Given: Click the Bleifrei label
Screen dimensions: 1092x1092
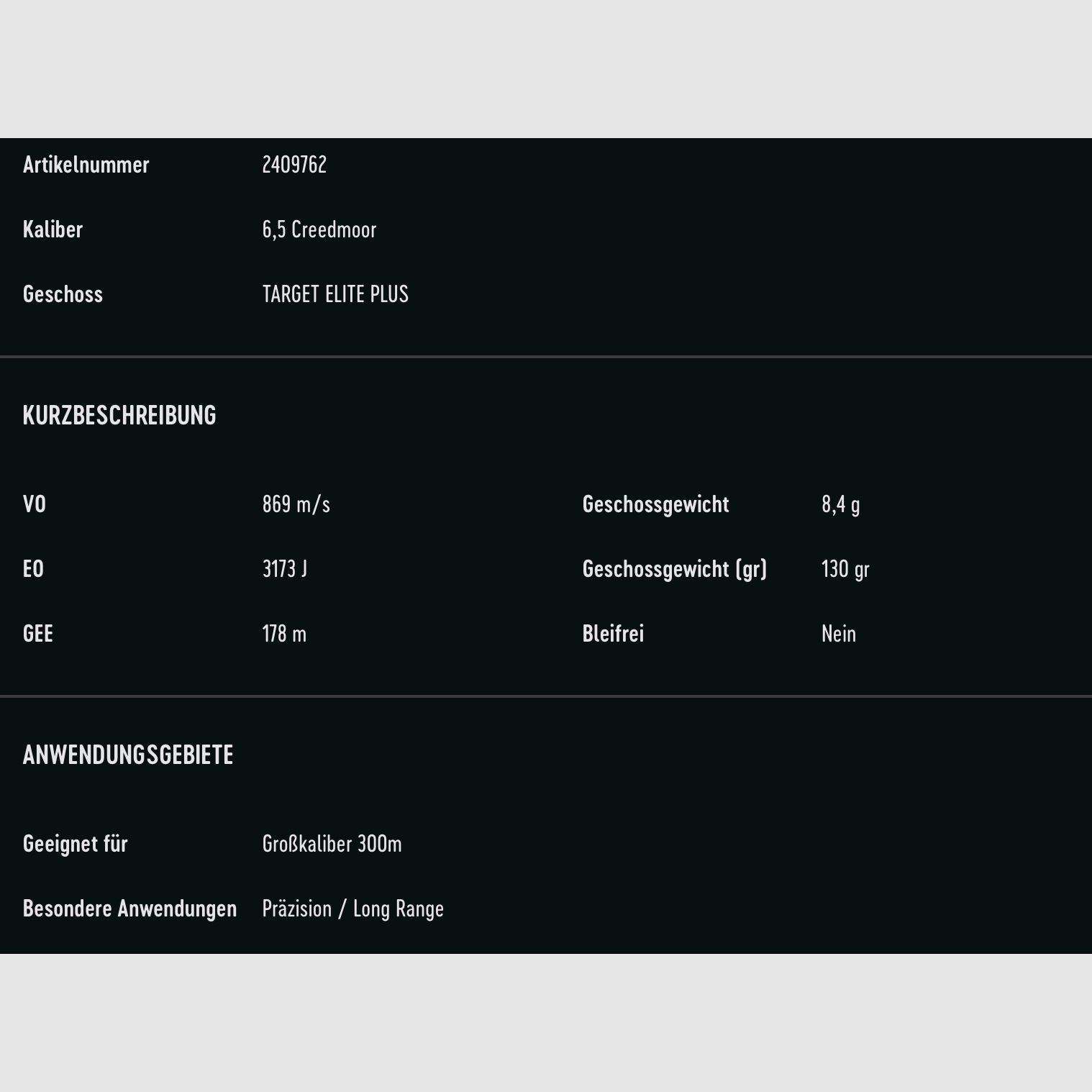Looking at the screenshot, I should 613,634.
